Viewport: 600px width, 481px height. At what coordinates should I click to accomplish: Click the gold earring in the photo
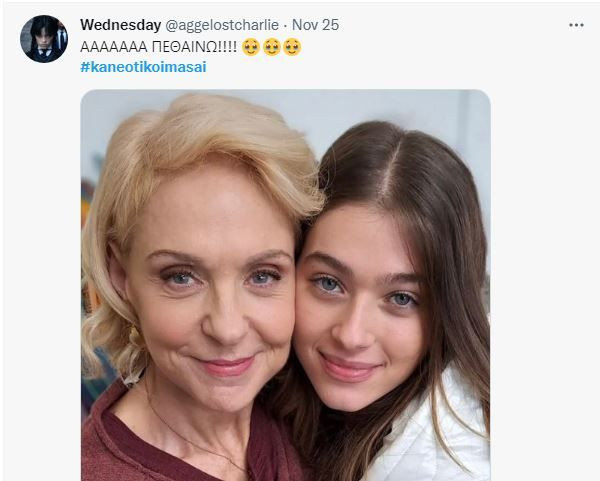click(x=133, y=335)
